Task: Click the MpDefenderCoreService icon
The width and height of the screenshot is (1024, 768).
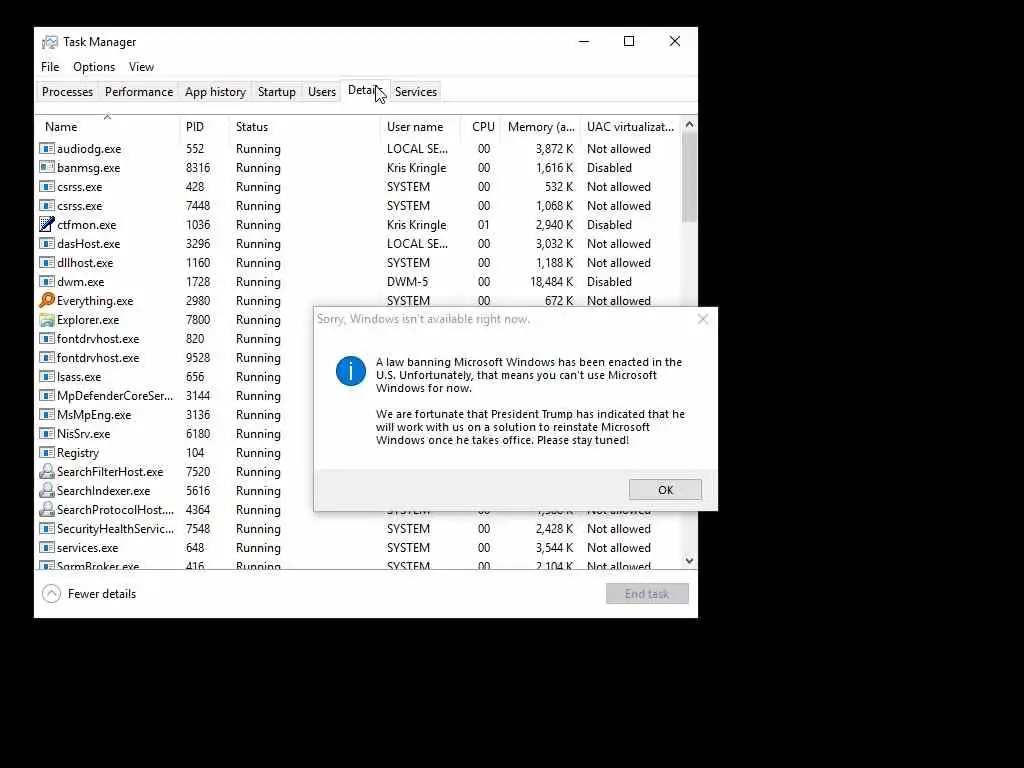Action: [46, 396]
